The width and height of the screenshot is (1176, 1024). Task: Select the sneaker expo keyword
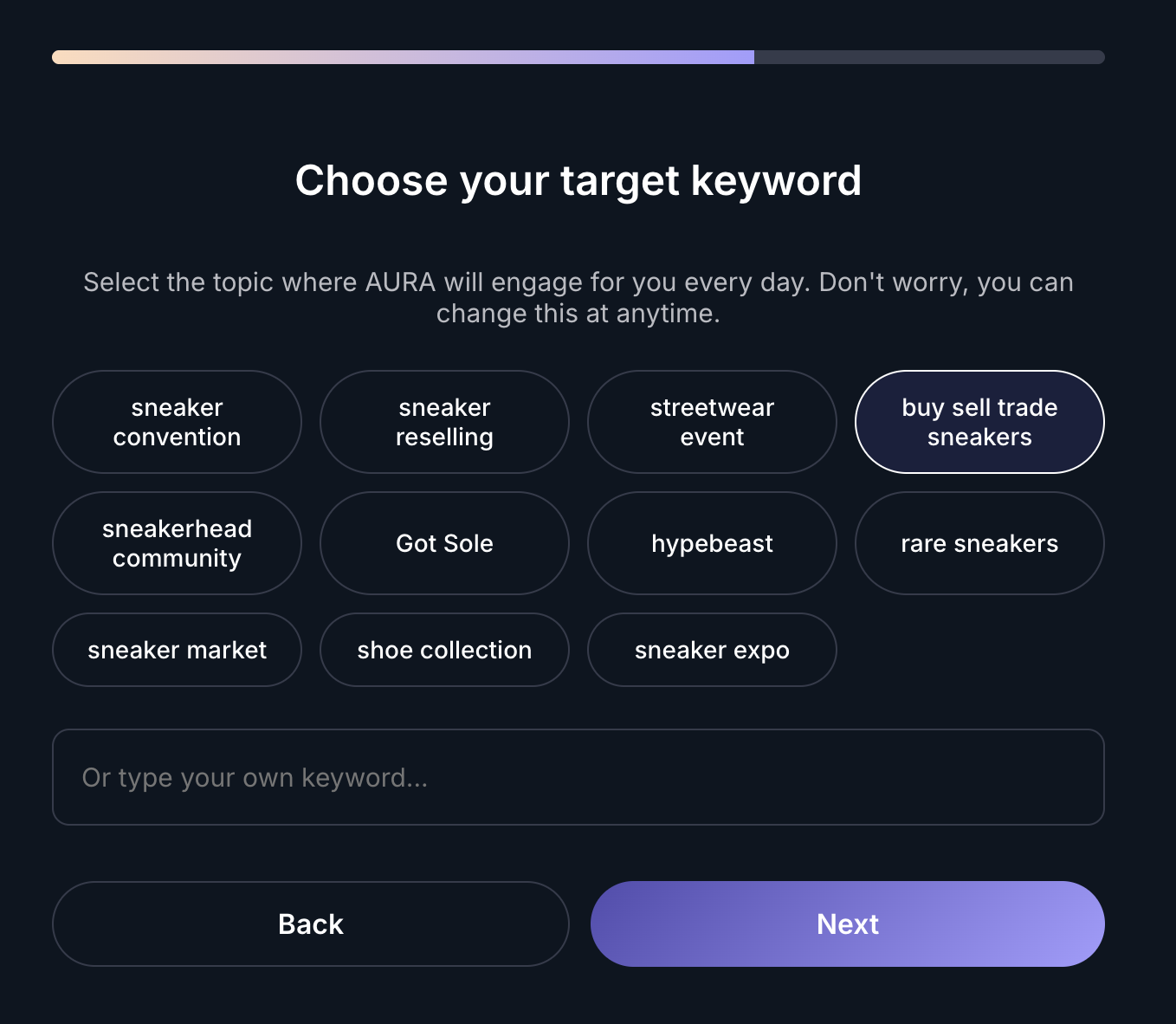click(x=712, y=650)
